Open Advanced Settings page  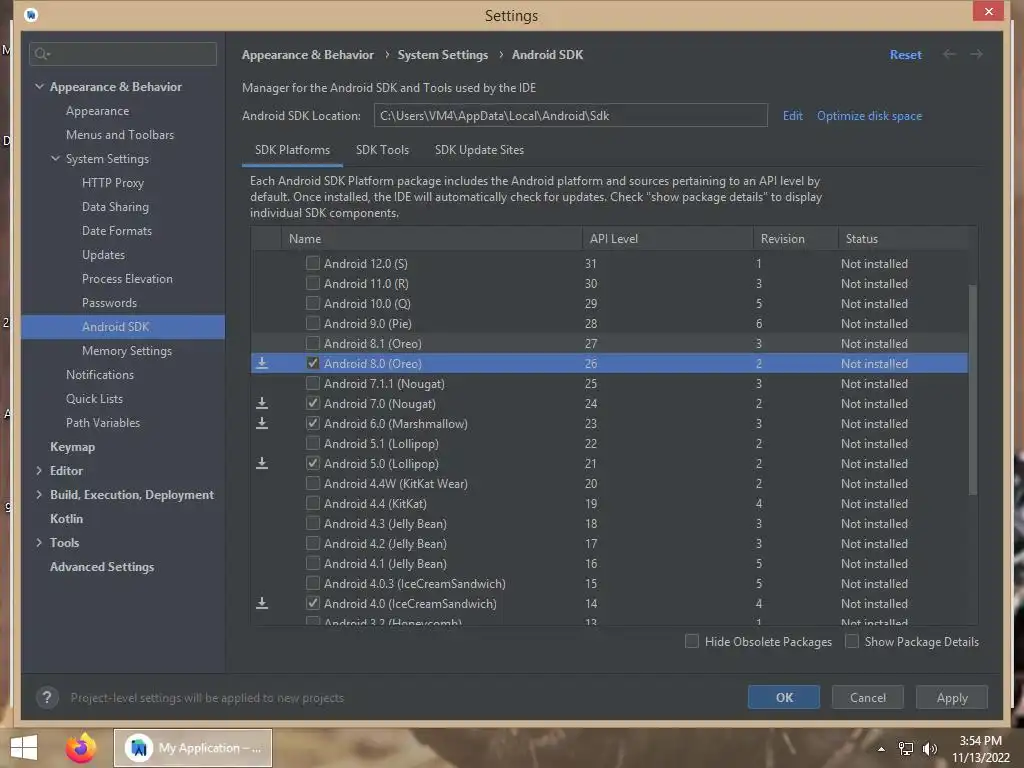tap(102, 567)
